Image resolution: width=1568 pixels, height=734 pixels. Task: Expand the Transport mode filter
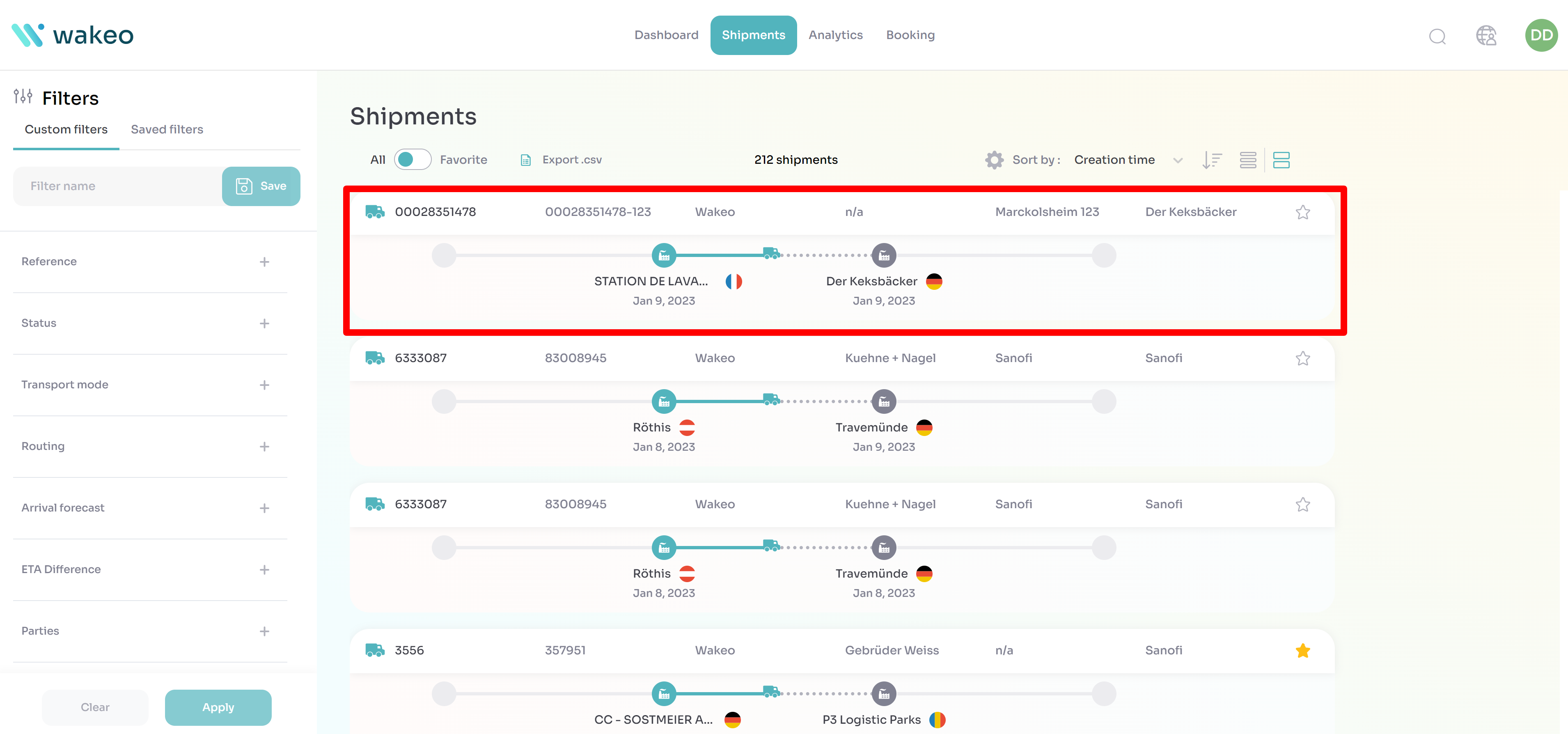tap(264, 385)
